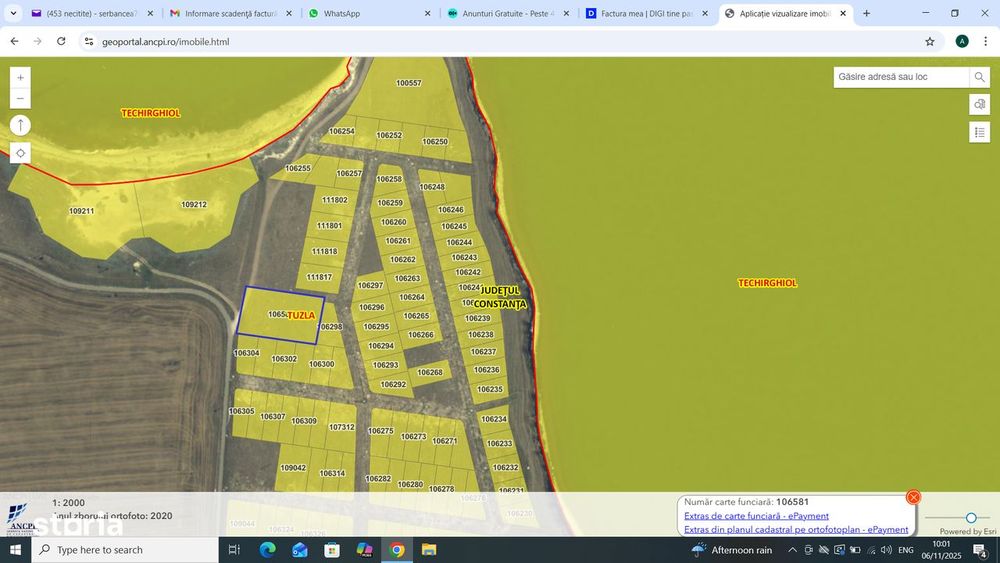Go forward in browser history
The width and height of the screenshot is (1000, 563).
pyautogui.click(x=38, y=41)
